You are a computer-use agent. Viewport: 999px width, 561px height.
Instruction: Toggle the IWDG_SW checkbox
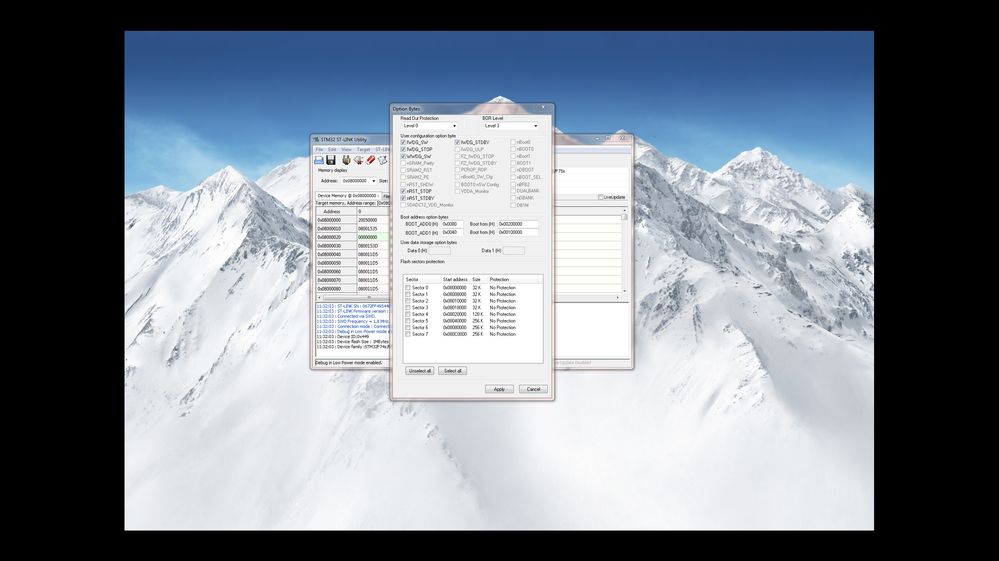(x=403, y=143)
